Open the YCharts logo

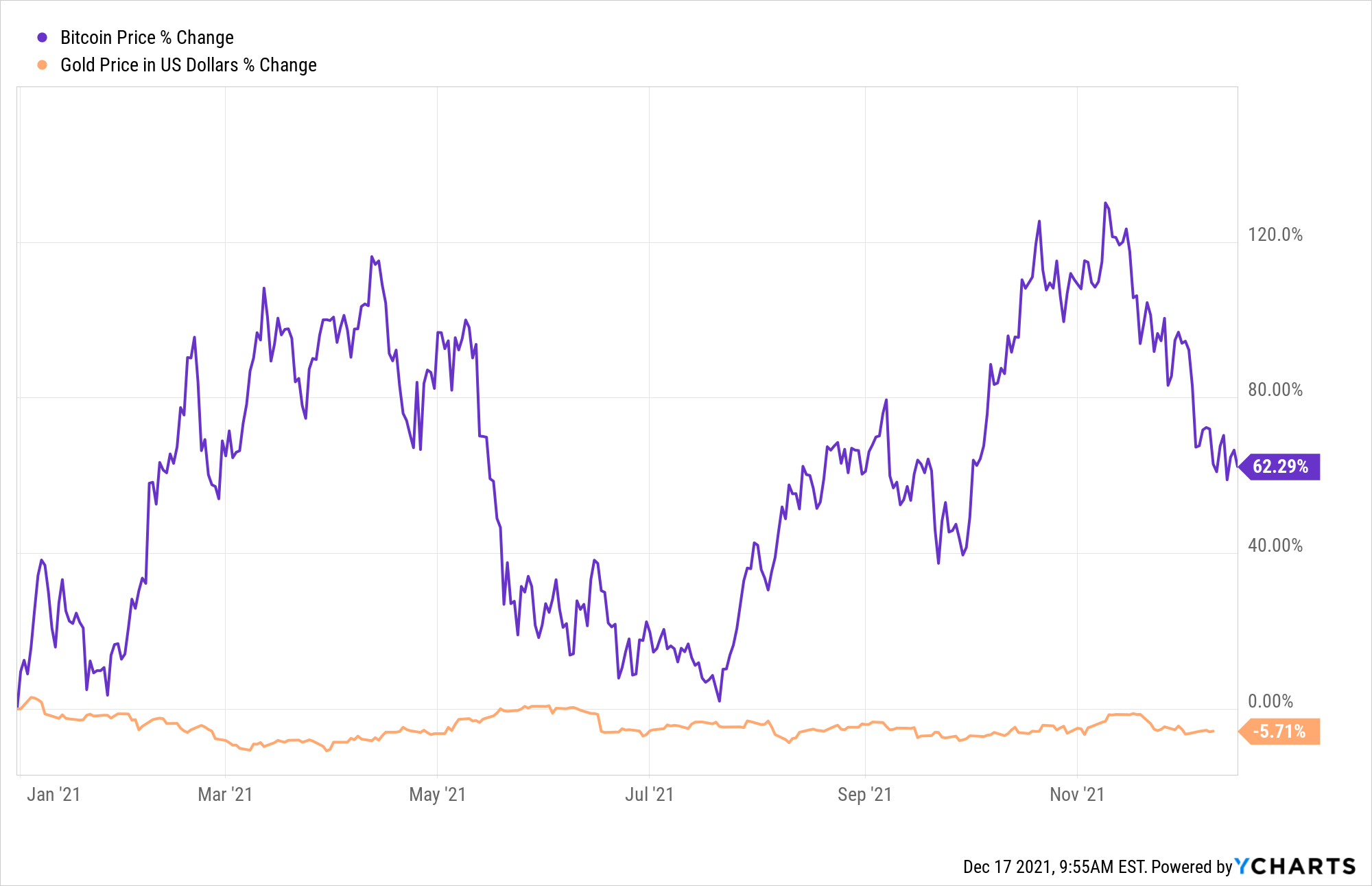pyautogui.click(x=1295, y=866)
